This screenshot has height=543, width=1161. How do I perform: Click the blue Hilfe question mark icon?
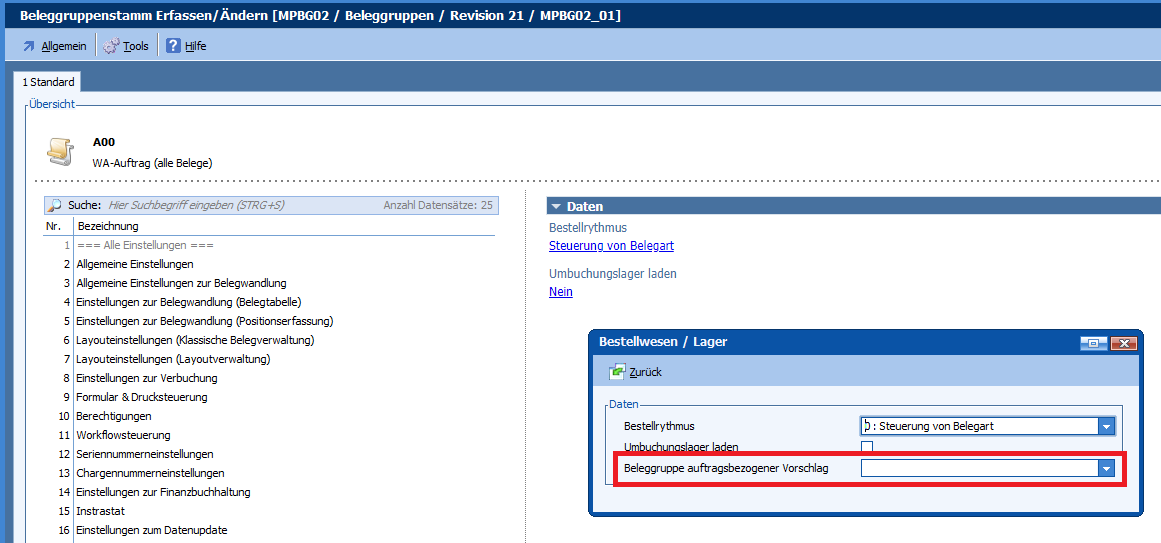[173, 46]
